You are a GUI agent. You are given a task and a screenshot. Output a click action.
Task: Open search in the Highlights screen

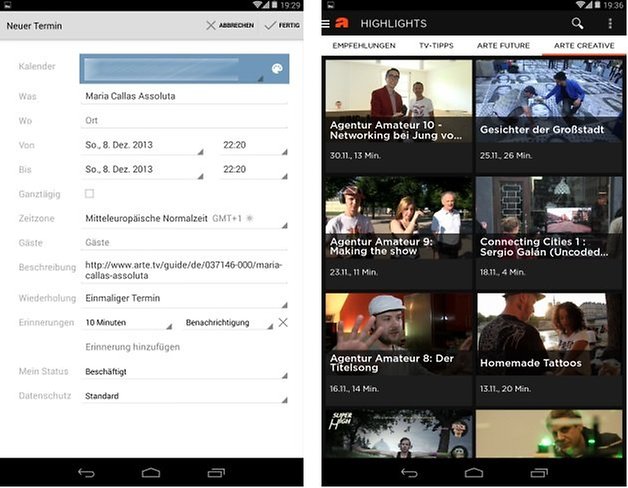tap(577, 23)
